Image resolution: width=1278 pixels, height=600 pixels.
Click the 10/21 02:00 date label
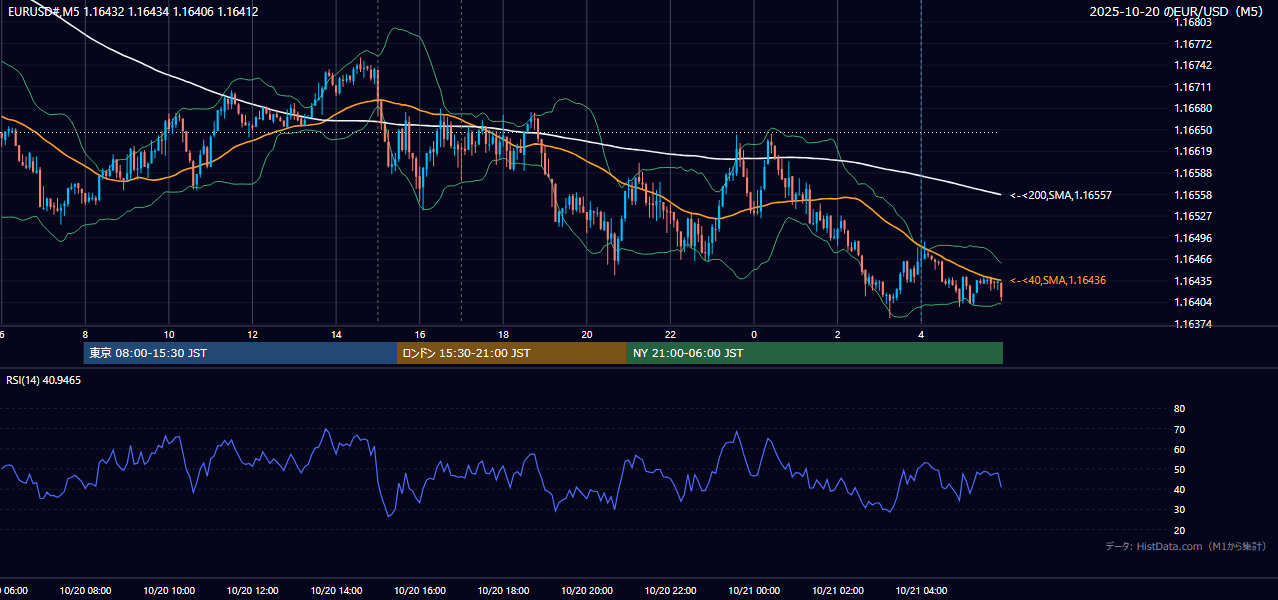tap(838, 591)
